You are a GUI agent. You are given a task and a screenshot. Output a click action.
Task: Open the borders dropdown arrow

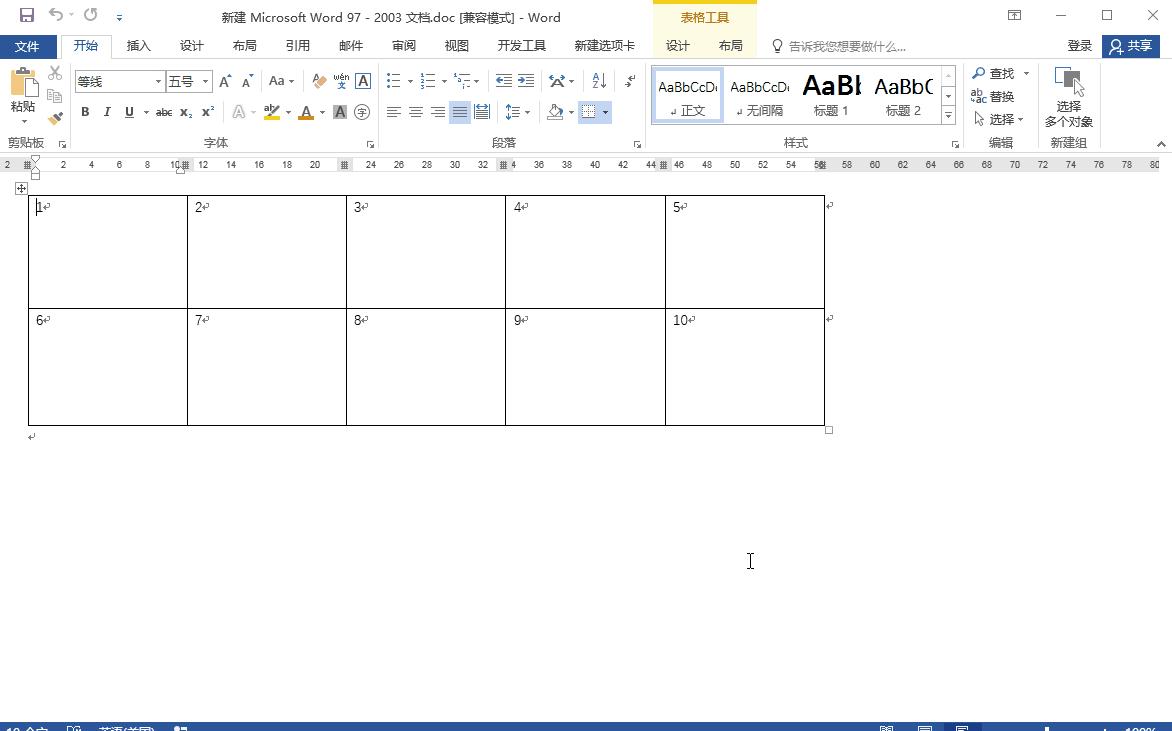(605, 112)
